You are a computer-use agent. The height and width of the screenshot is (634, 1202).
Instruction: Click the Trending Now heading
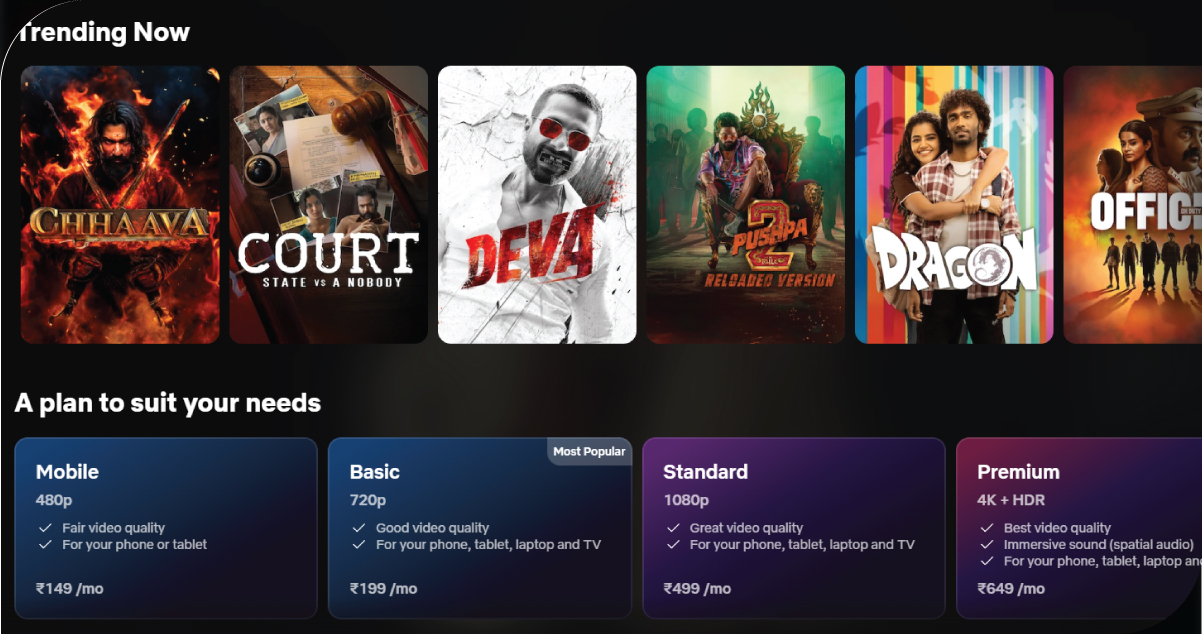tap(103, 32)
